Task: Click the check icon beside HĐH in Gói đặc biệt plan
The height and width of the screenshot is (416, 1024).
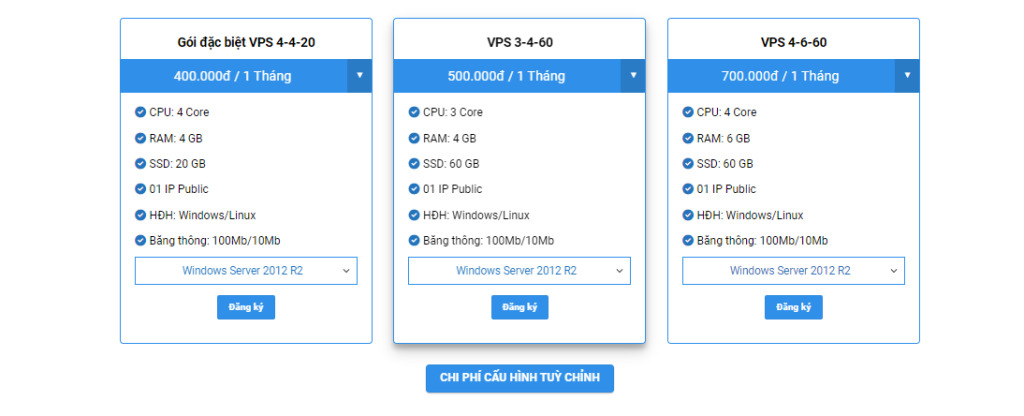Action: pos(140,215)
